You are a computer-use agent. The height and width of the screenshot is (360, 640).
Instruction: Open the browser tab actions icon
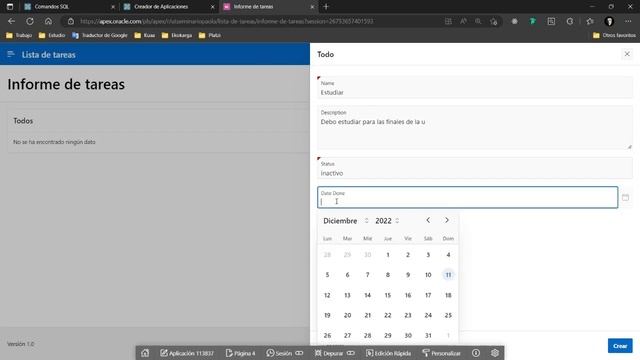[10, 7]
